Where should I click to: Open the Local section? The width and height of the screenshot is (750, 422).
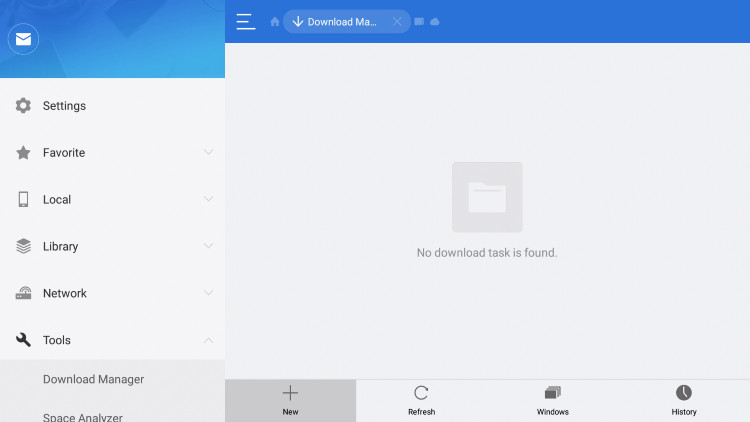(x=112, y=200)
